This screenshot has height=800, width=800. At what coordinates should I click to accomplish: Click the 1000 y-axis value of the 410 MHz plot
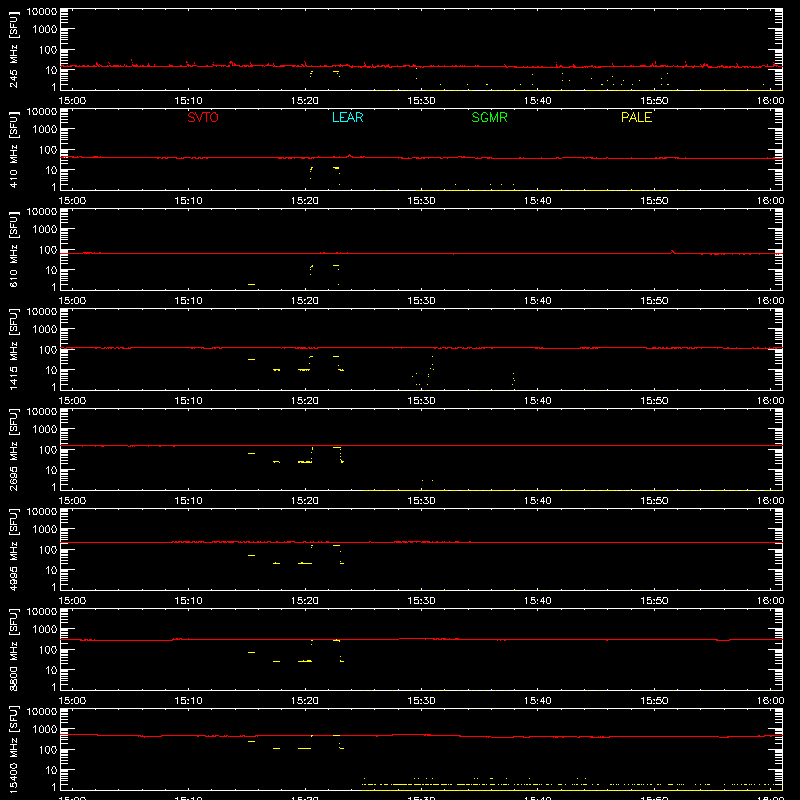(x=44, y=129)
